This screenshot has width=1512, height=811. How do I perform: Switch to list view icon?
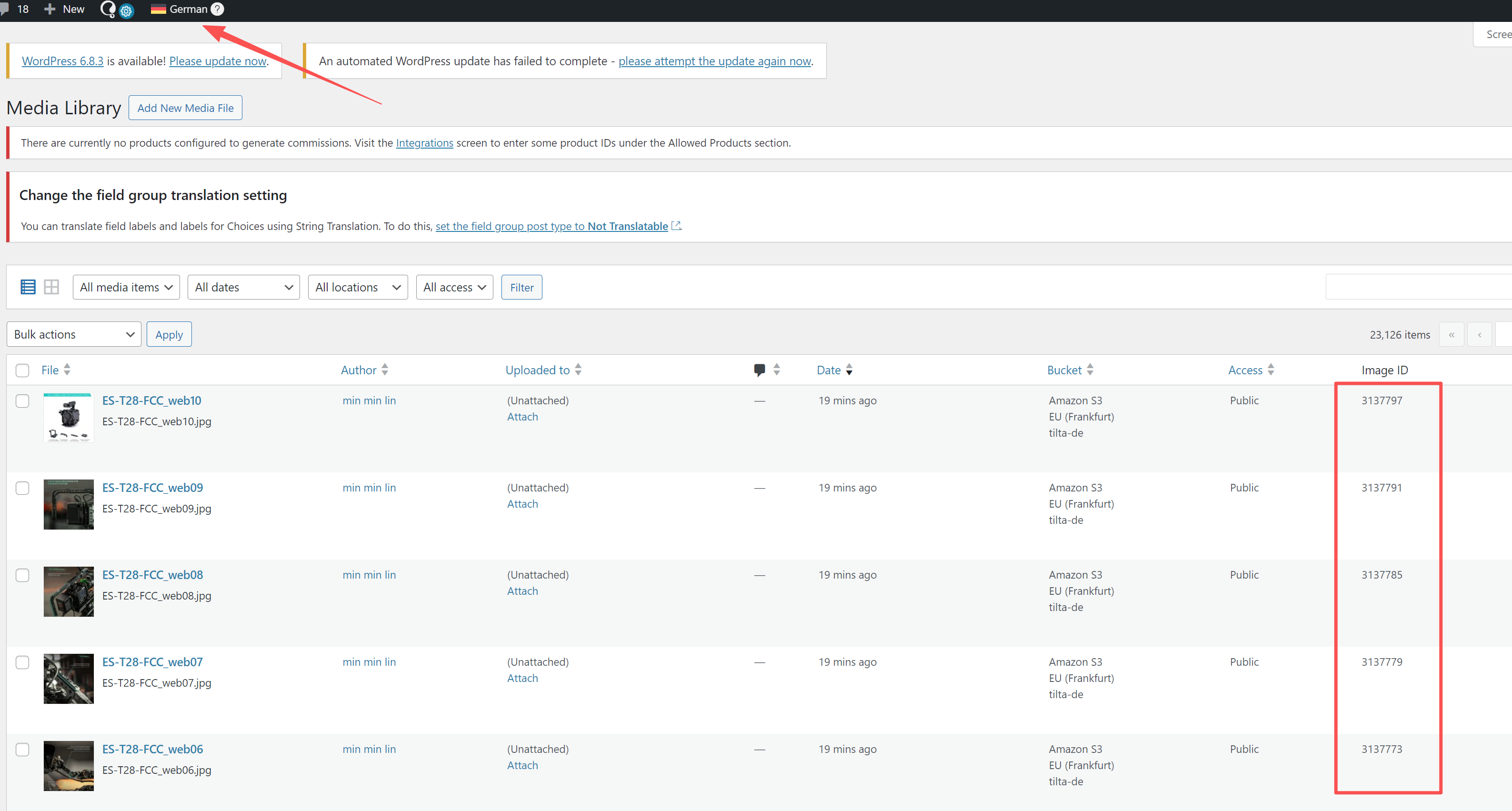[x=28, y=287]
